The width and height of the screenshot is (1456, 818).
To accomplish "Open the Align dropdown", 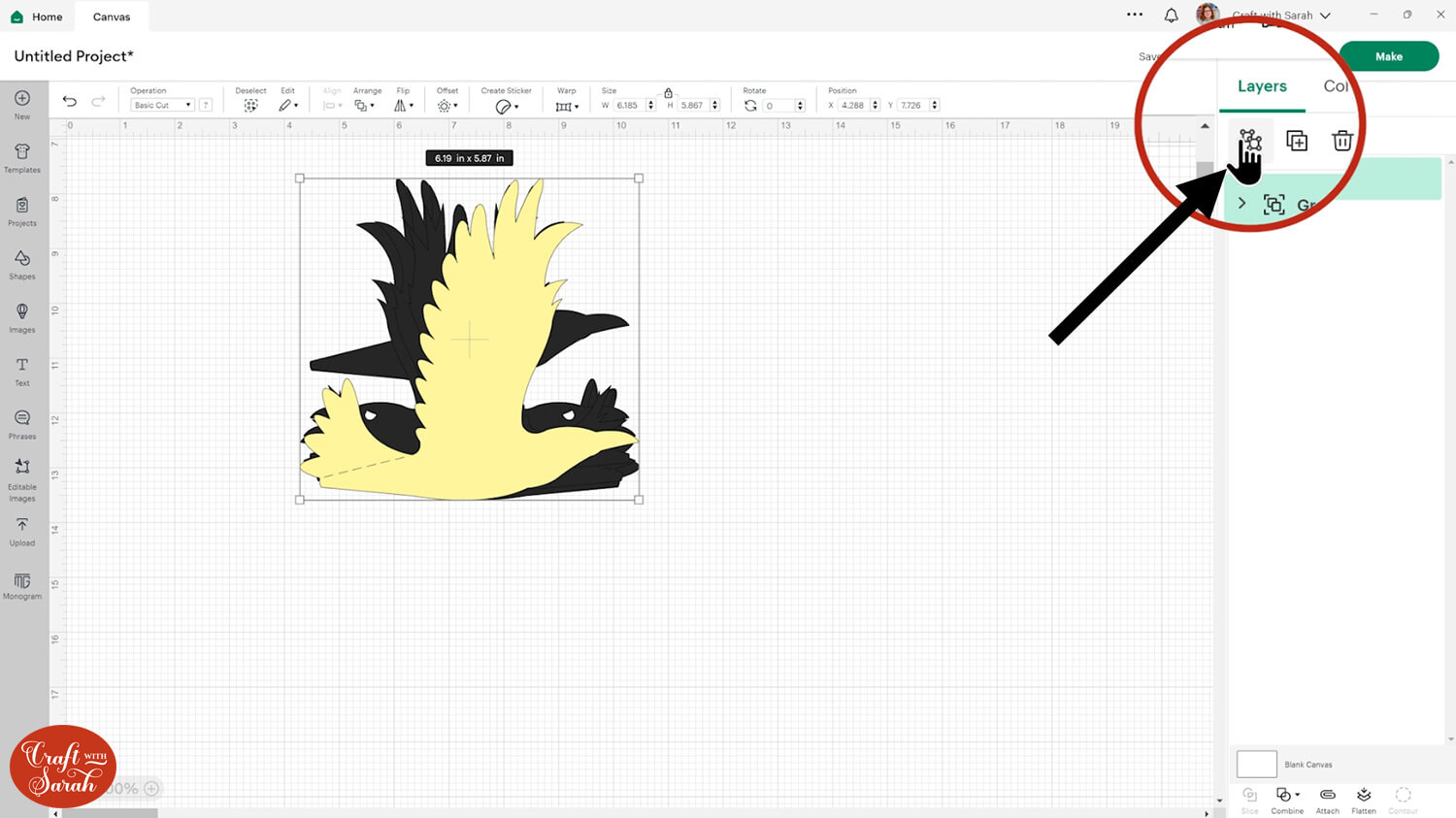I will tap(333, 106).
